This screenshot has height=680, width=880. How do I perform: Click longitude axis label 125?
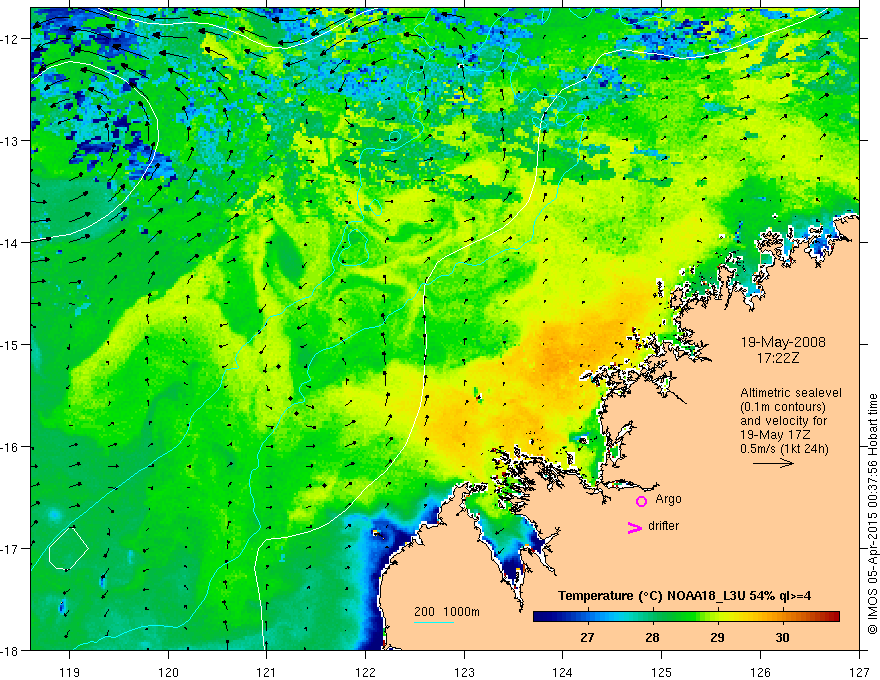(x=662, y=672)
